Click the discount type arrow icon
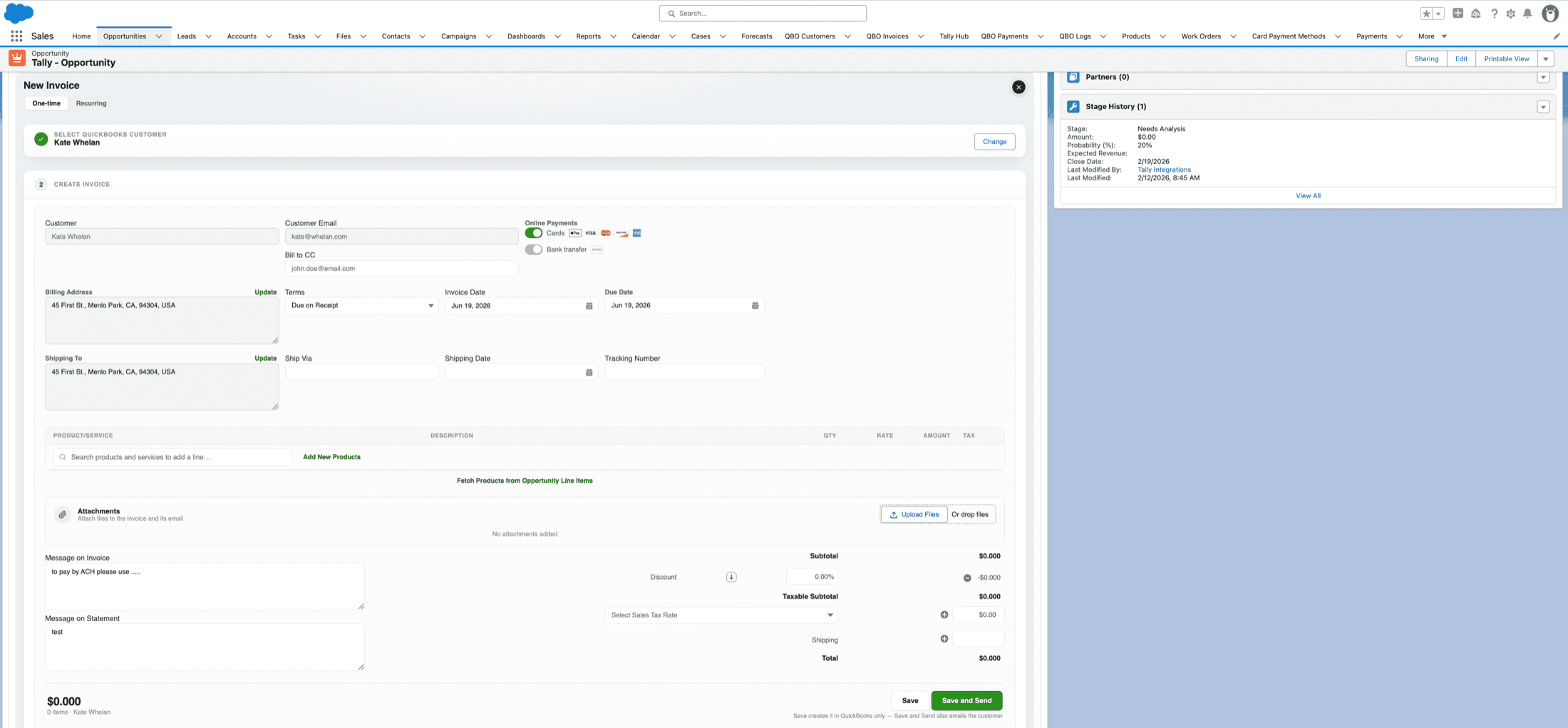This screenshot has width=1568, height=728. 731,577
